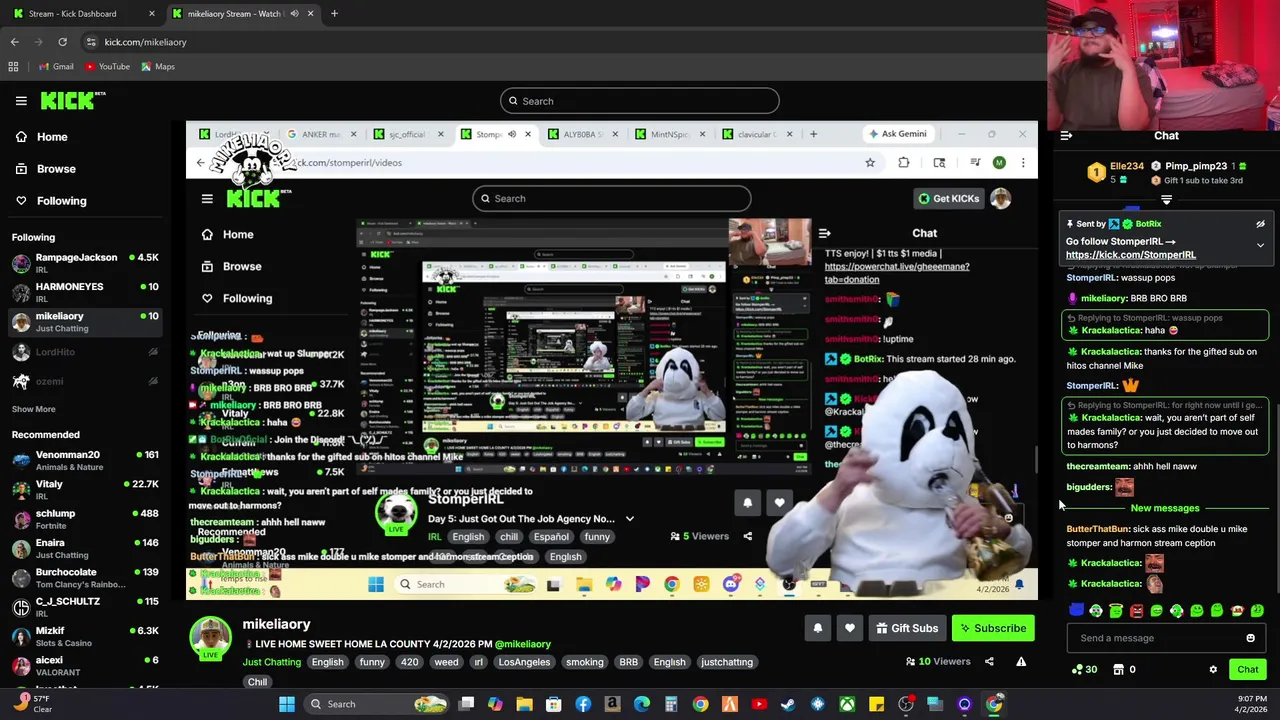The height and width of the screenshot is (720, 1280).
Task: Expand the gift leaderboard handle
Action: point(1166,200)
